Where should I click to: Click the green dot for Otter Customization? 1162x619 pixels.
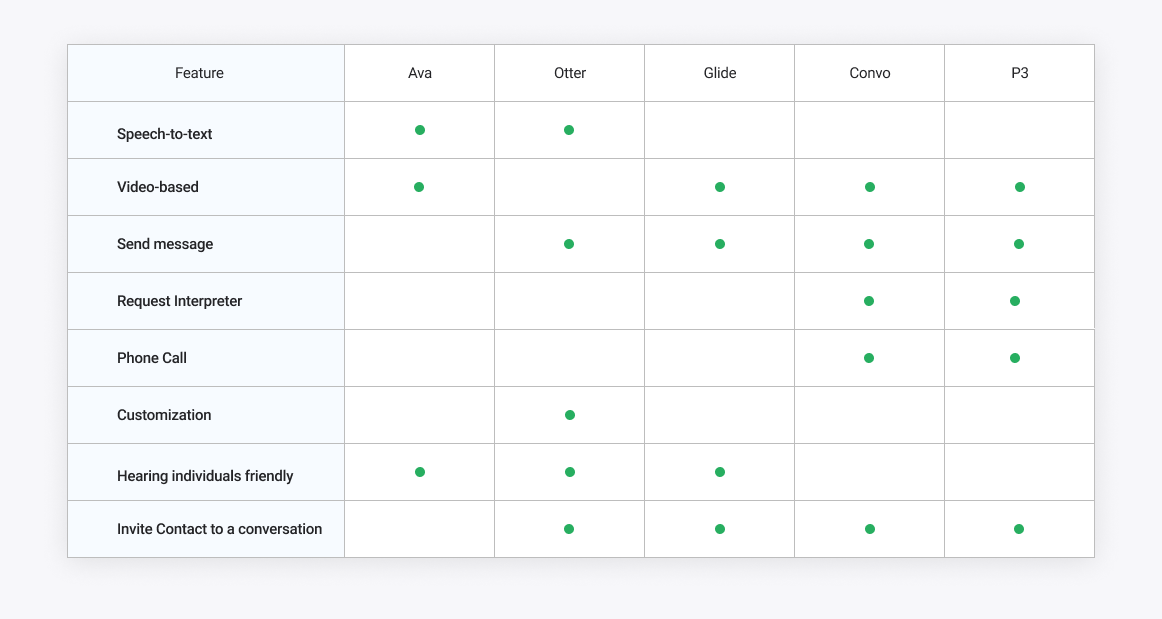570,415
